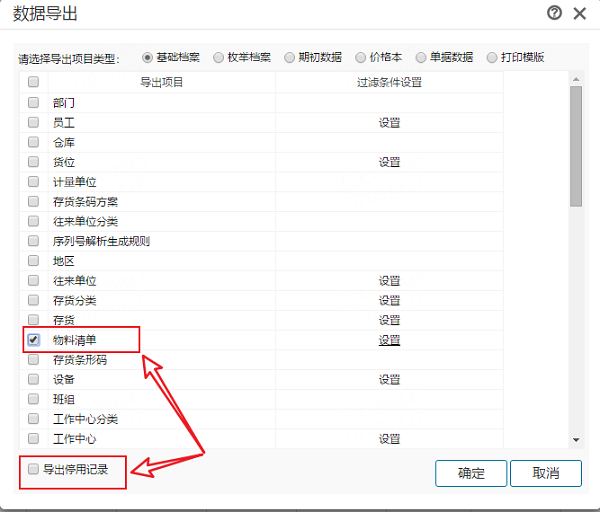Check the 班组 checkbox
The width and height of the screenshot is (600, 512).
click(33, 399)
